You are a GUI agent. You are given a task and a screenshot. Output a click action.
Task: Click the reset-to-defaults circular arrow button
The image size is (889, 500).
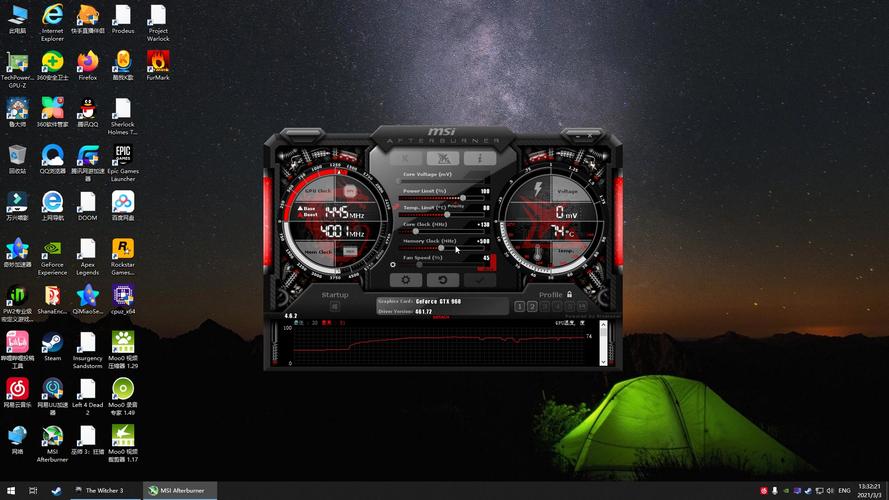[442, 280]
